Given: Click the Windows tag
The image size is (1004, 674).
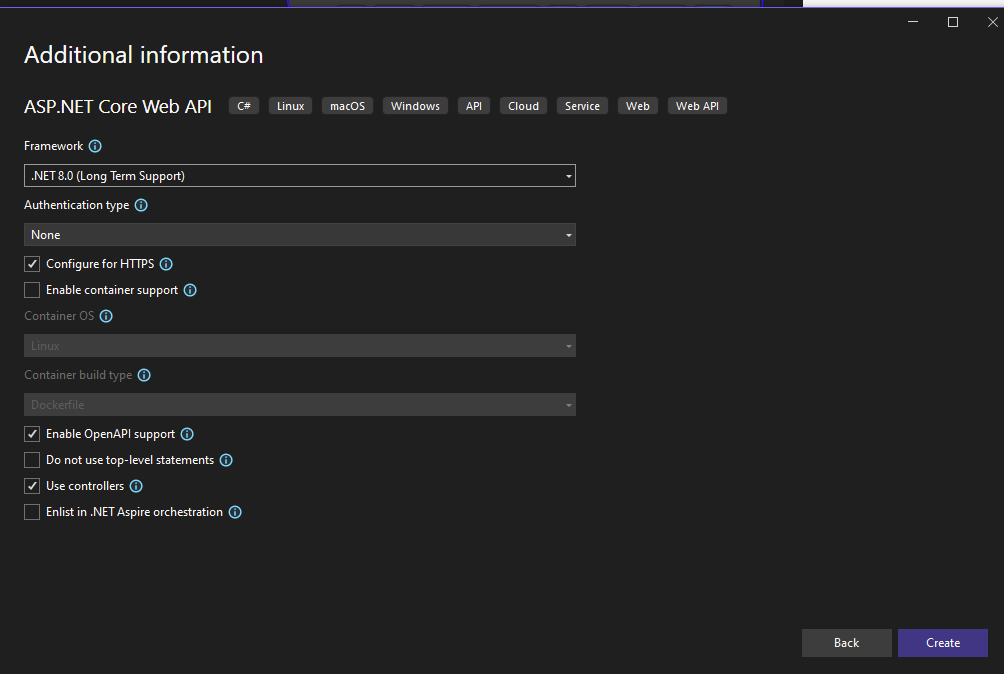Looking at the screenshot, I should click(x=415, y=106).
